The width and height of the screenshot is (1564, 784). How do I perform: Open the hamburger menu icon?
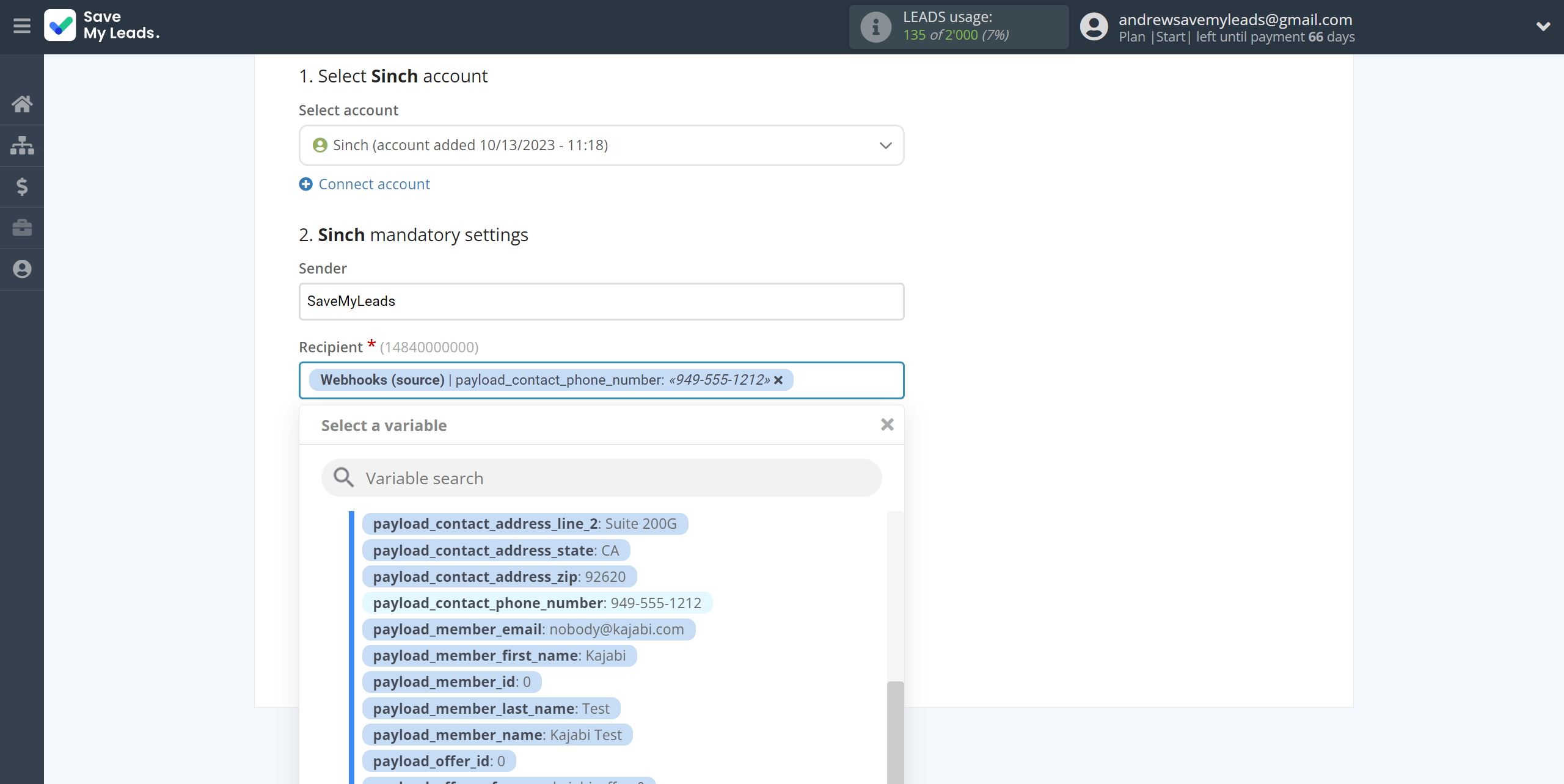(22, 26)
